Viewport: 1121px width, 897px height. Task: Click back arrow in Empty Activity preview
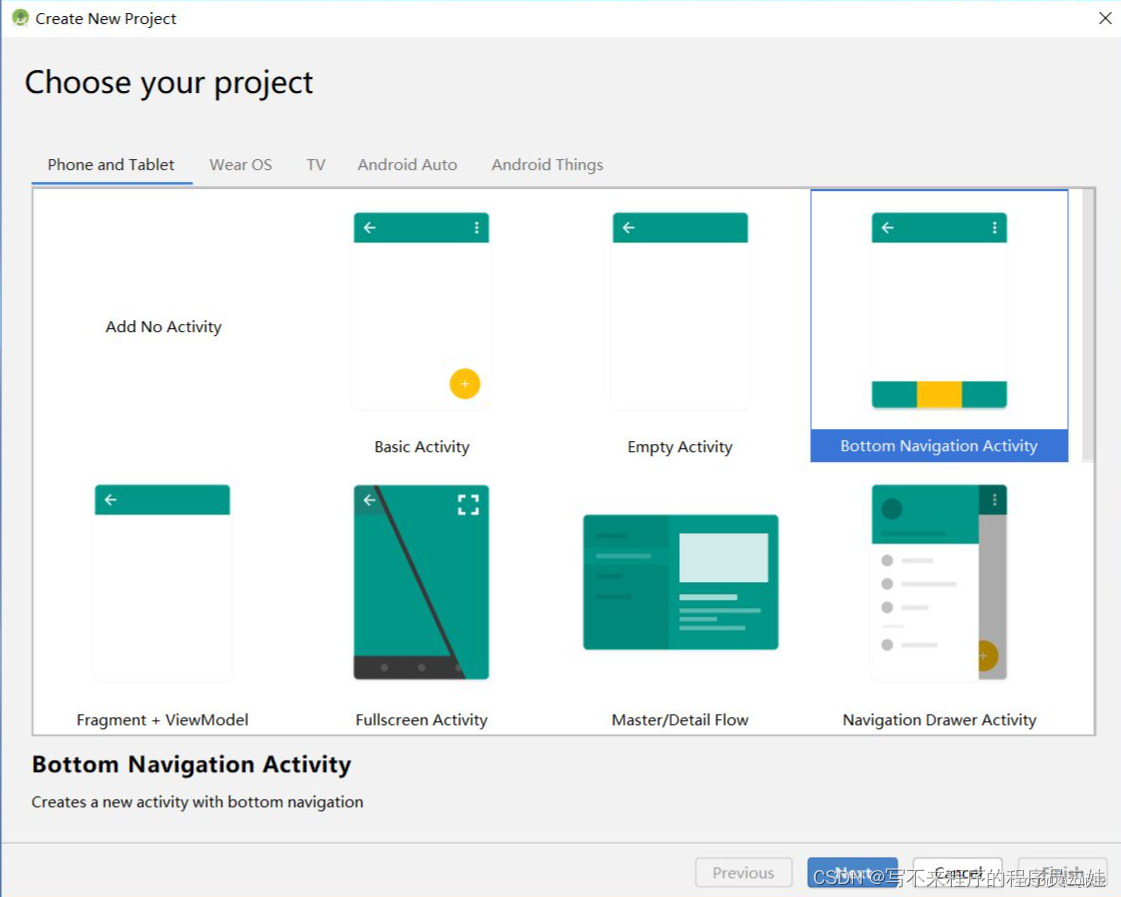[628, 227]
